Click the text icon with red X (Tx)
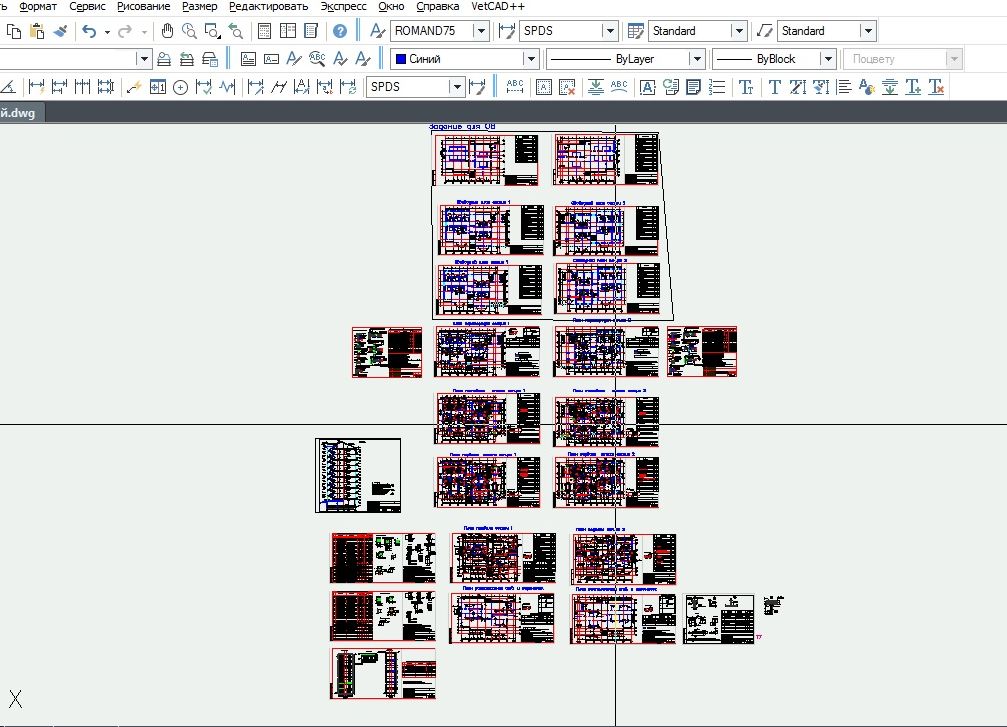Viewport: 1007px width, 727px height. coord(936,87)
